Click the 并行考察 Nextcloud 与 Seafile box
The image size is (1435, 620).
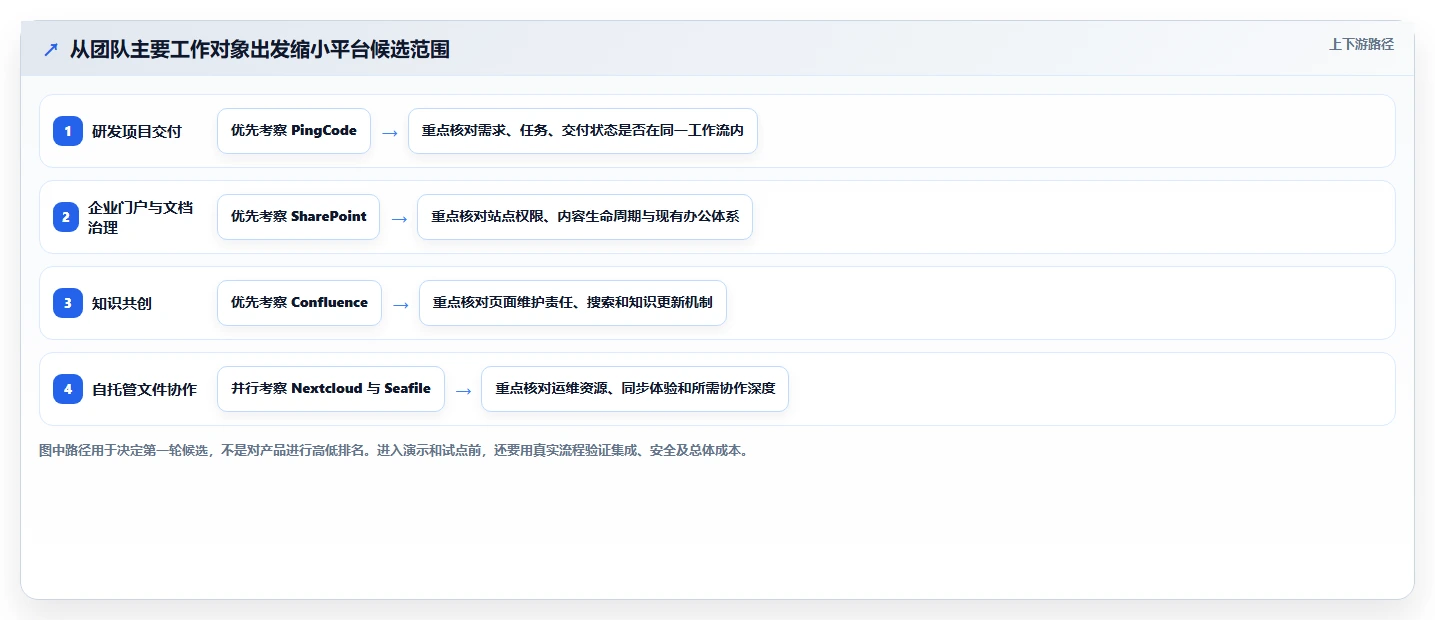point(331,389)
